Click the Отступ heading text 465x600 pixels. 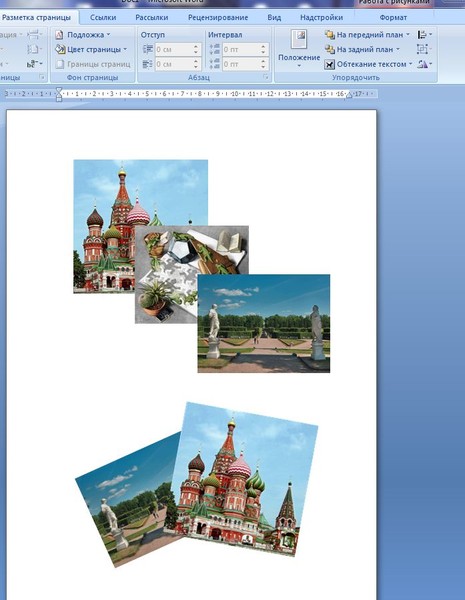point(153,35)
